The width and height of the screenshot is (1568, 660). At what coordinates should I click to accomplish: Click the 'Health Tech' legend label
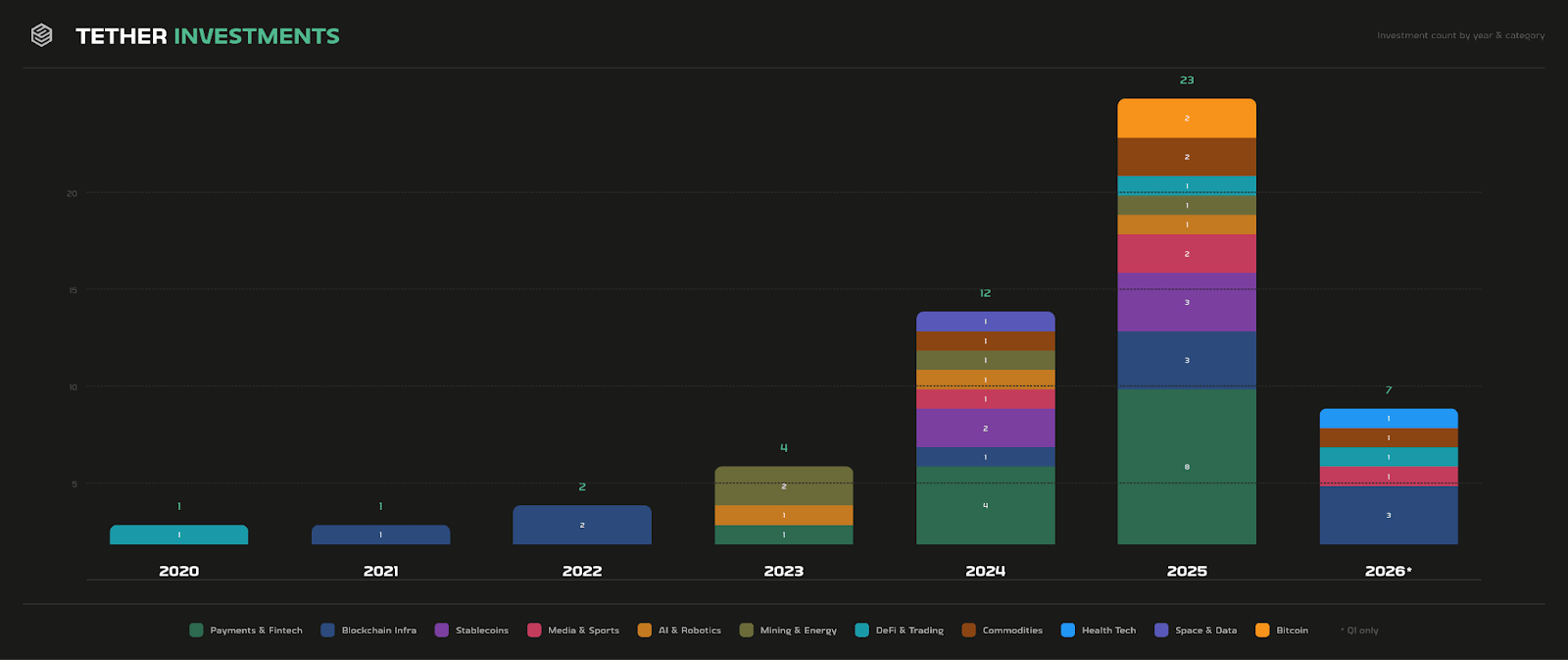1108,631
